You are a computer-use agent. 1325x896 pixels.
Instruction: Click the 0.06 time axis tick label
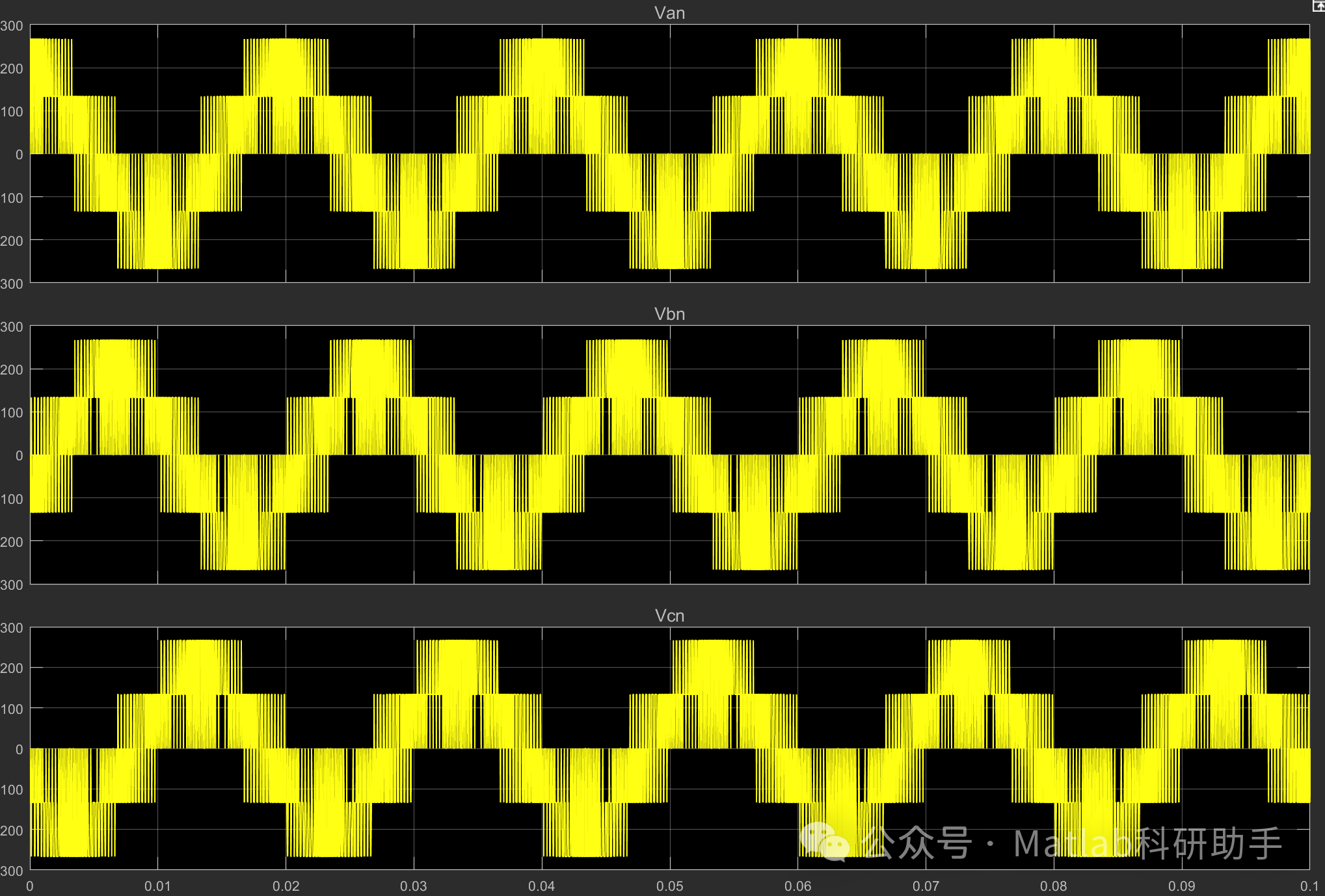click(797, 886)
